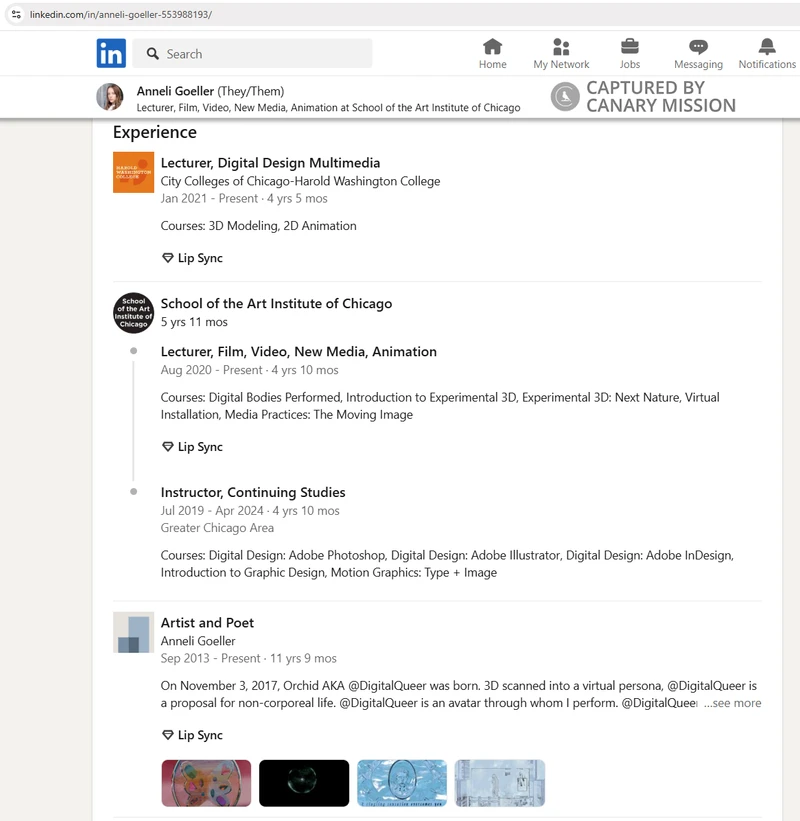800x821 pixels.
Task: Open the blue icy portrait media thumbnail
Action: click(402, 783)
